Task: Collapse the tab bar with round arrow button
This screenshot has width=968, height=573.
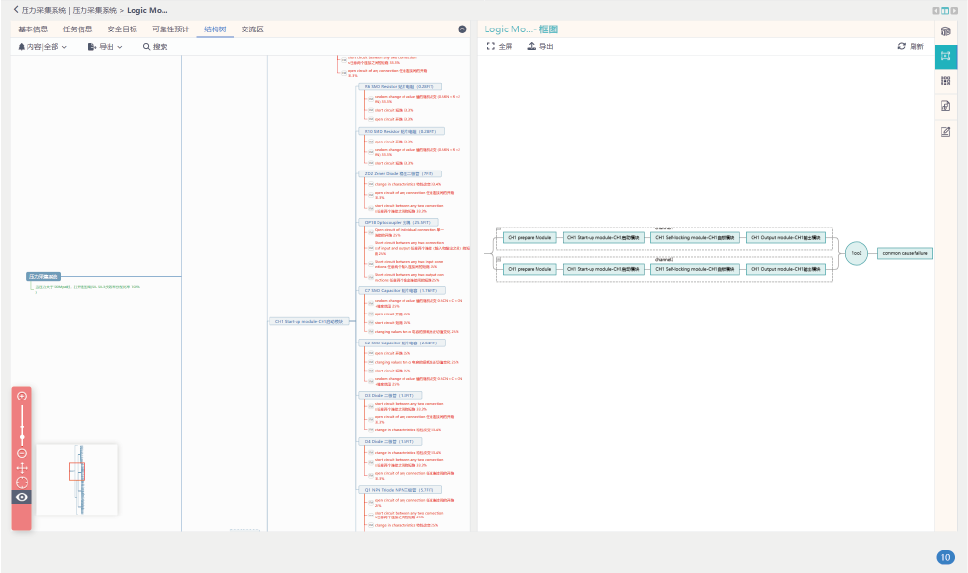Action: click(x=462, y=30)
